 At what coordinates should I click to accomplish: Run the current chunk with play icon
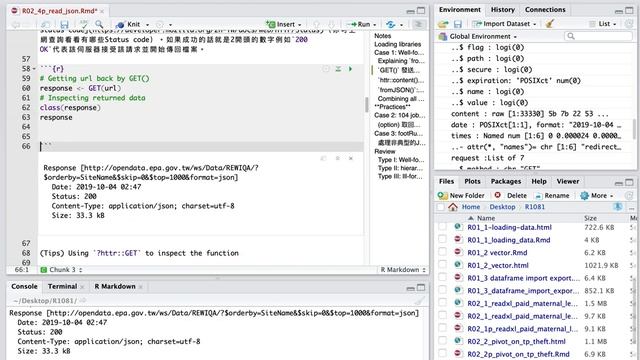[x=350, y=69]
